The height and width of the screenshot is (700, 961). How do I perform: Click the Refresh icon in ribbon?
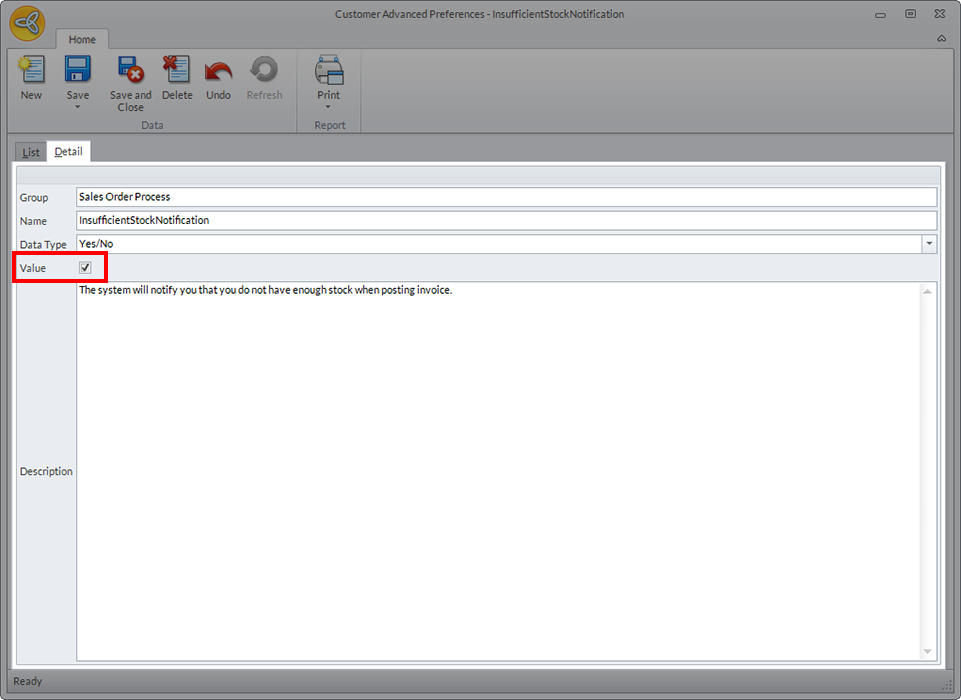click(x=264, y=70)
